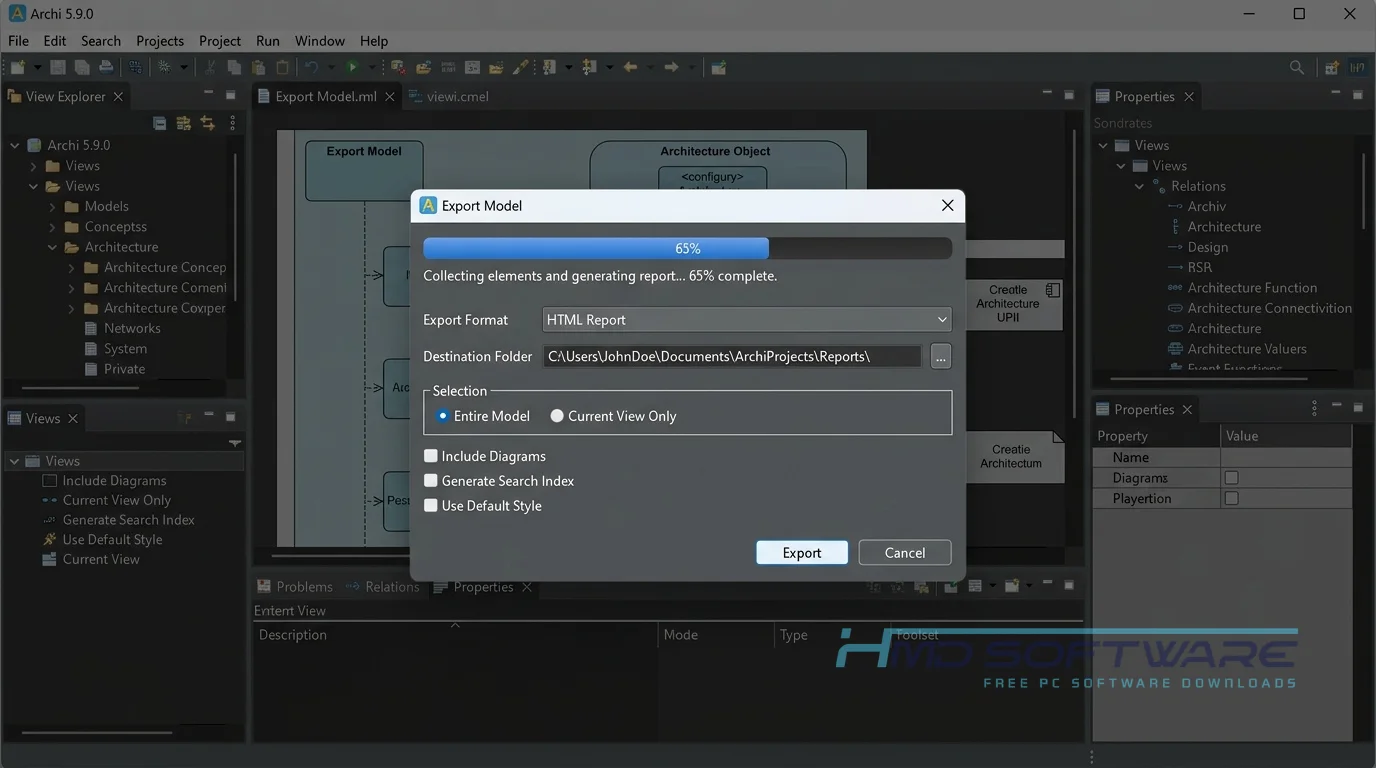Click the Print toolbar icon
This screenshot has width=1376, height=768.
click(x=106, y=67)
